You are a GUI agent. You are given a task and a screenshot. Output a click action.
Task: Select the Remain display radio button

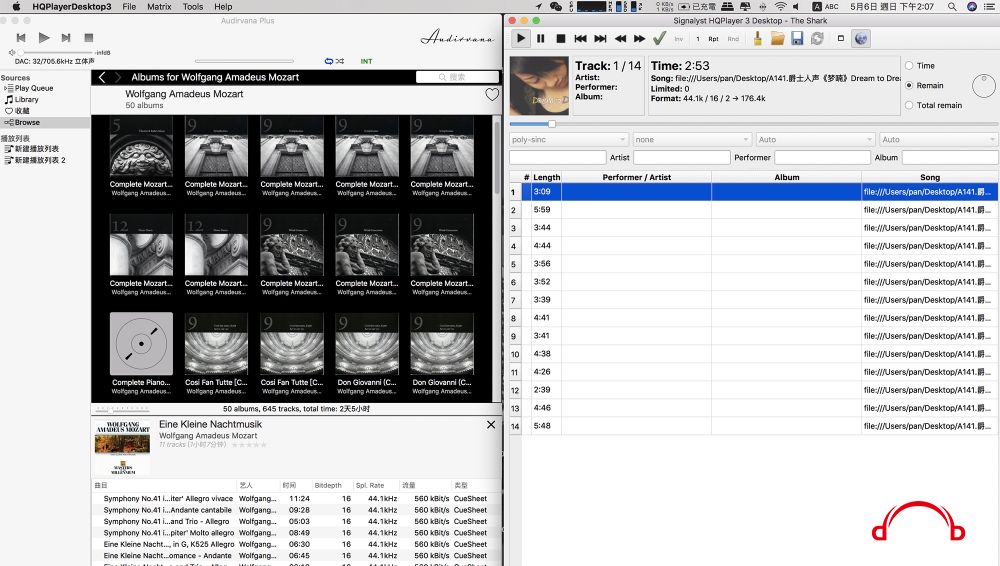tap(909, 86)
